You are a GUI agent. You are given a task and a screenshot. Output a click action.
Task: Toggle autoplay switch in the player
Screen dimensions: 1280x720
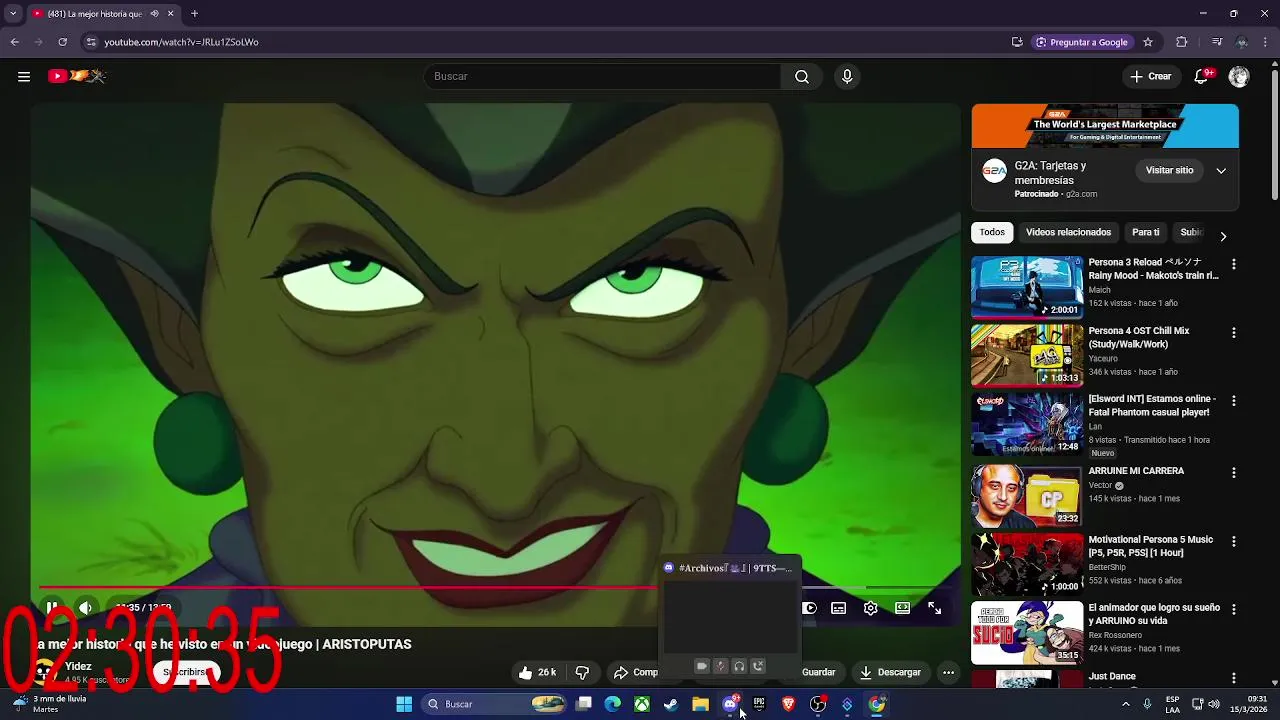[810, 607]
